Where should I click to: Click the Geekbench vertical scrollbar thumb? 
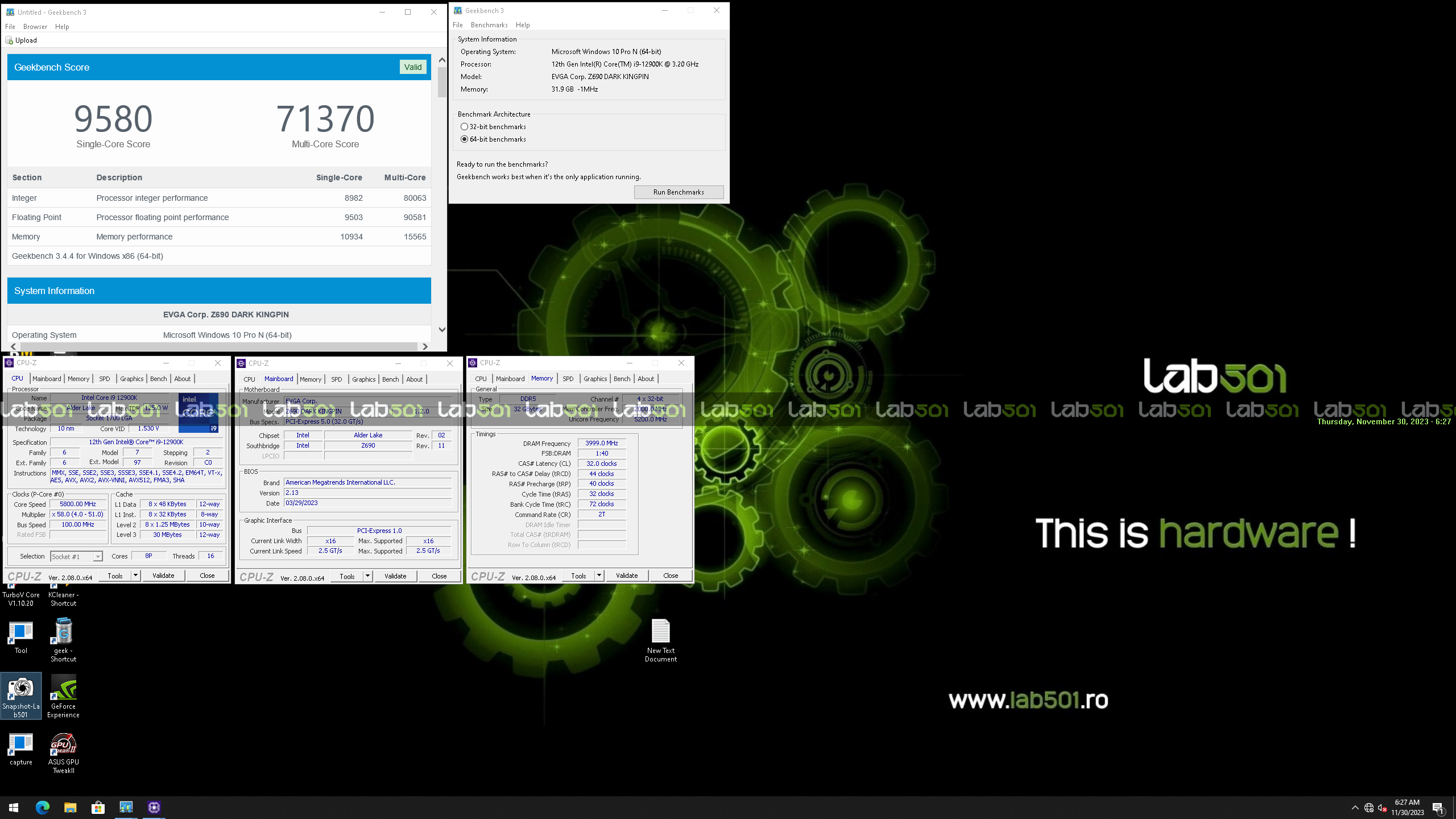coord(442,82)
